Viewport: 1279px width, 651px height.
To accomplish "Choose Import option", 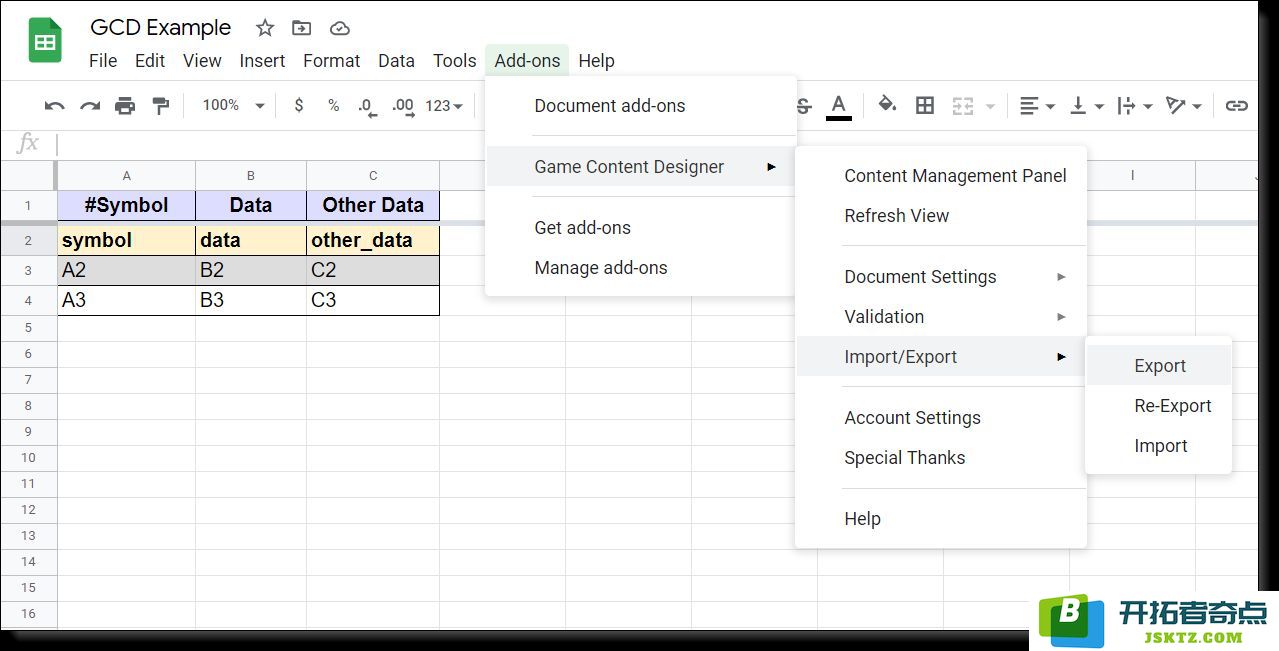I will pyautogui.click(x=1159, y=446).
